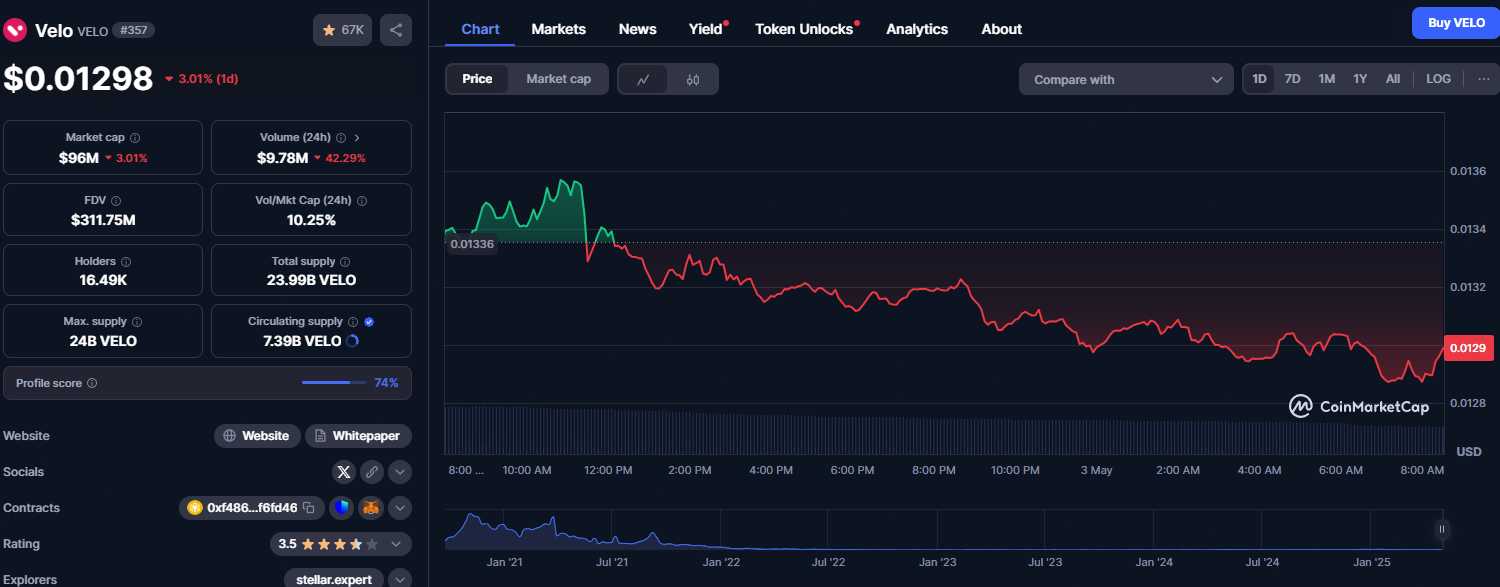Click the $0.01298 price heading
Viewport: 1500px width, 587px height.
click(x=79, y=79)
